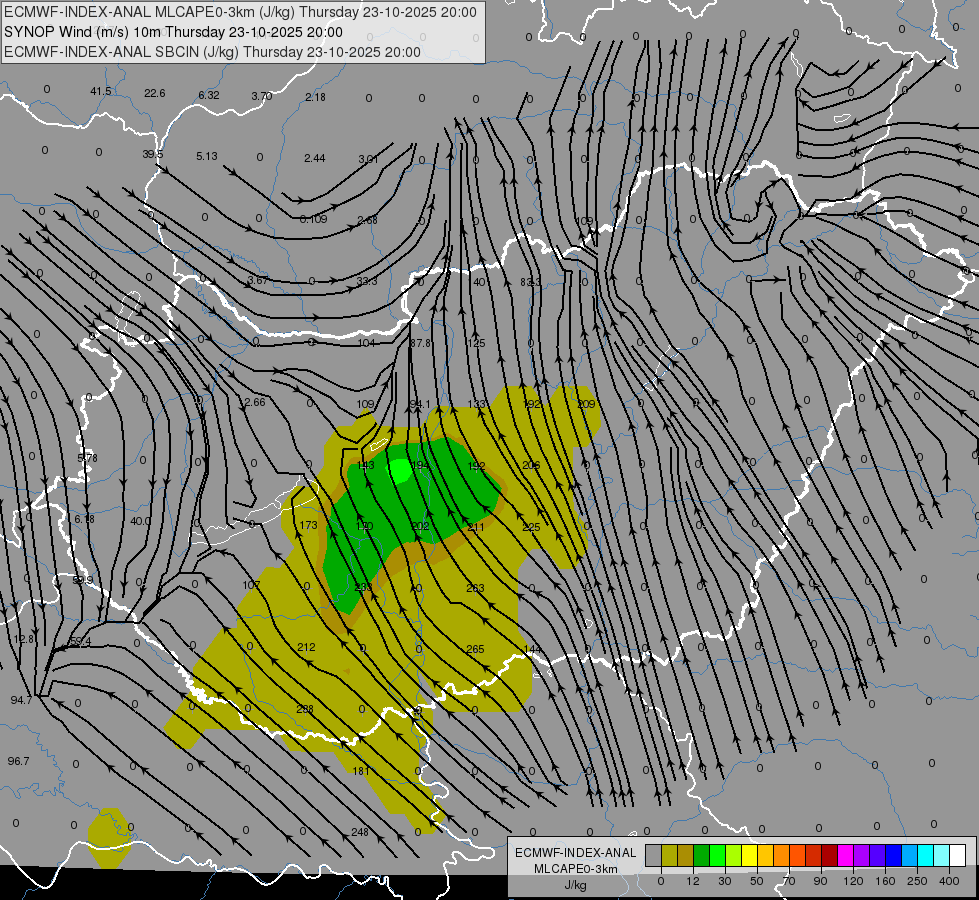
Task: Click the map value 225
Action: (x=531, y=527)
